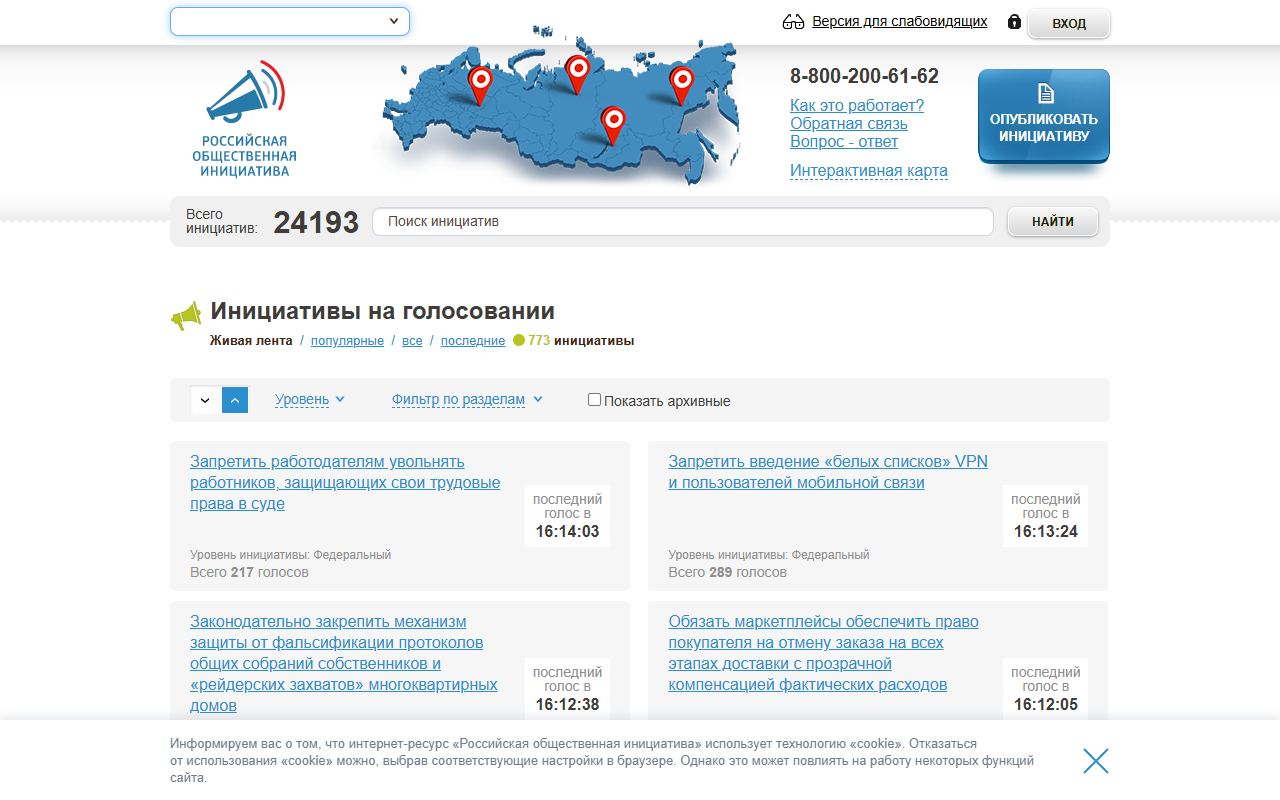This screenshot has width=1280, height=800.
Task: Open Версия для слабовидящих link
Action: click(900, 21)
